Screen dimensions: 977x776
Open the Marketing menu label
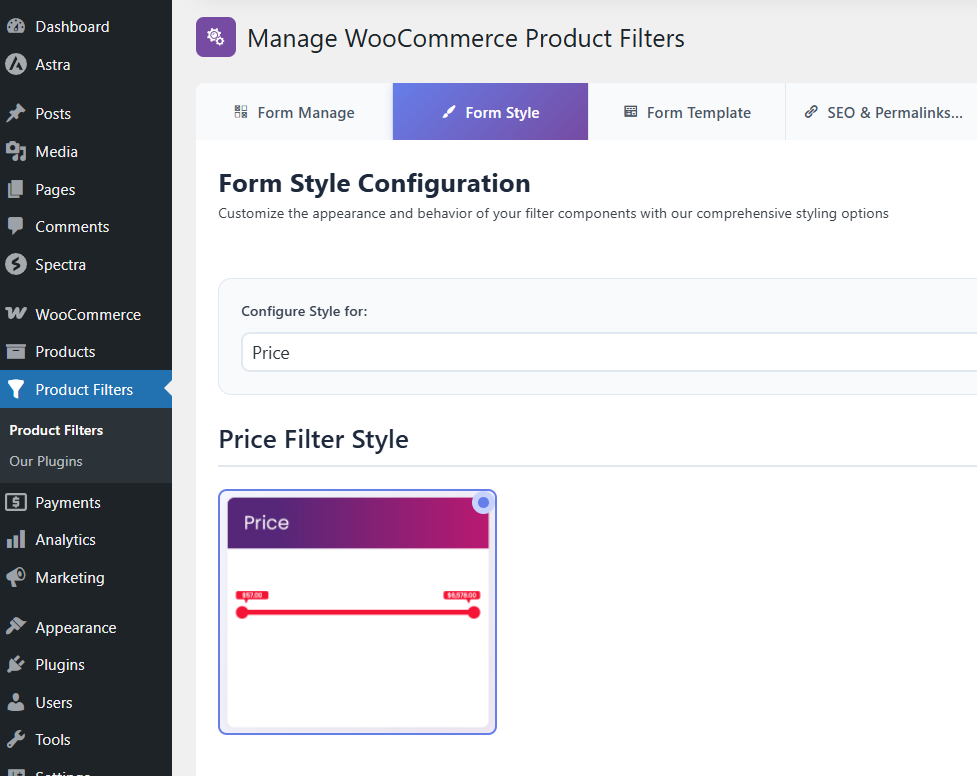coord(70,578)
